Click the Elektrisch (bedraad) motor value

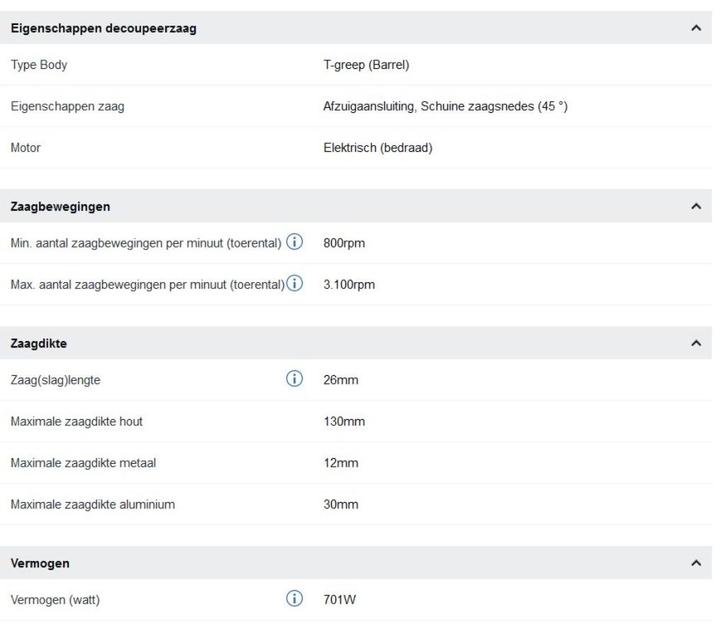click(x=377, y=148)
